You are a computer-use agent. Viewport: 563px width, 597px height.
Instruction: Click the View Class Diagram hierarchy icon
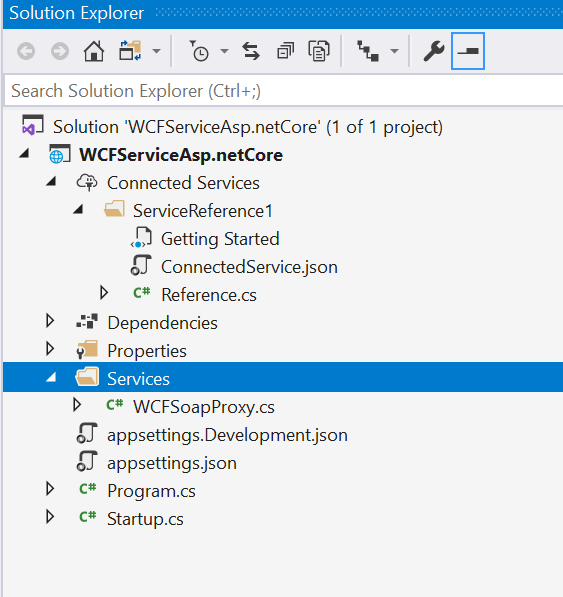pos(368,51)
